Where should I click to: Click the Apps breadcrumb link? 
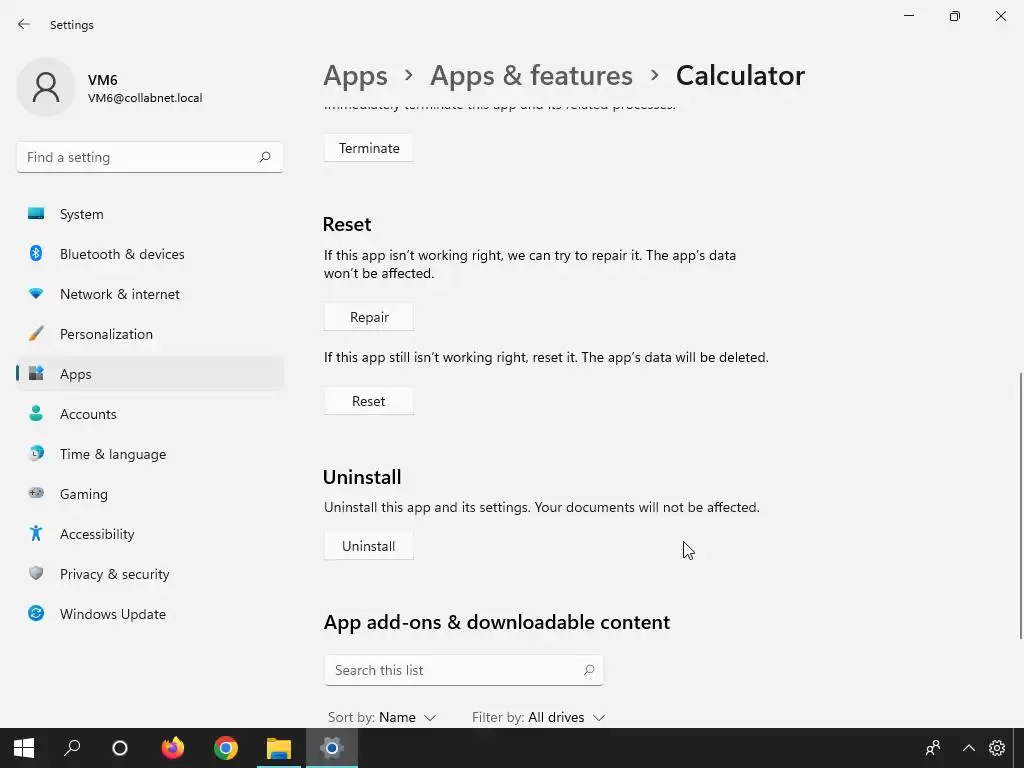[355, 76]
